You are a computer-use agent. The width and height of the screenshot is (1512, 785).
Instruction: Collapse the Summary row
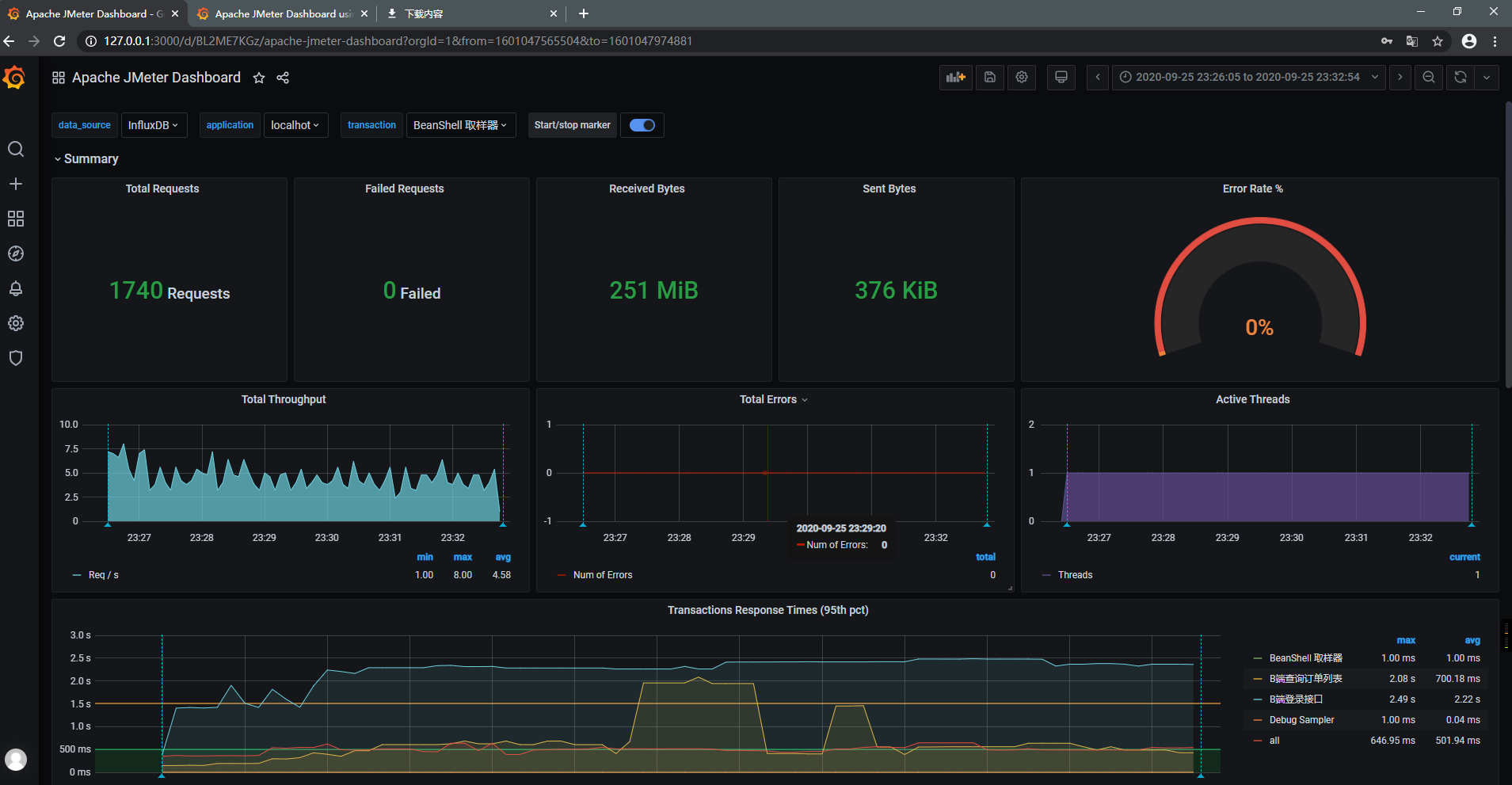pos(86,159)
